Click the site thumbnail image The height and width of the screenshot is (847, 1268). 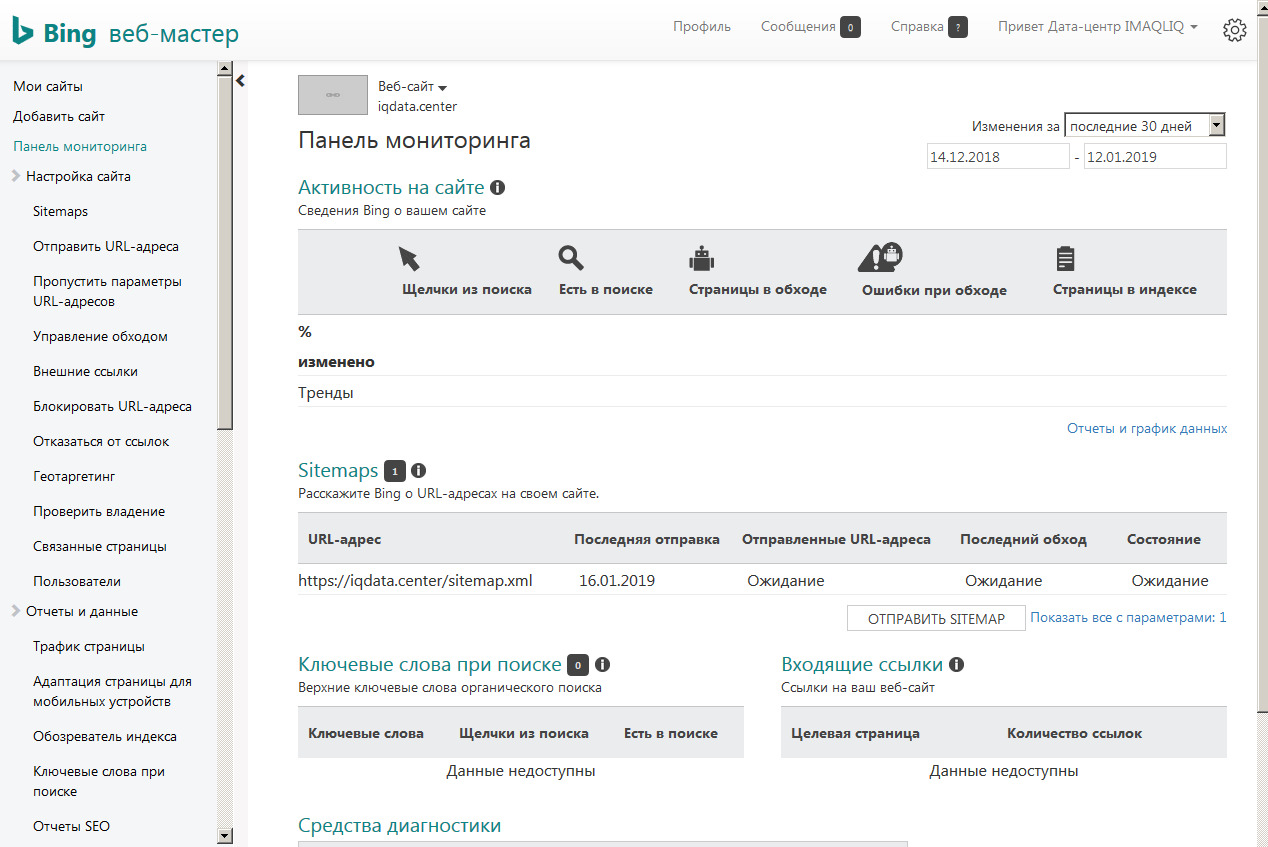pos(334,95)
